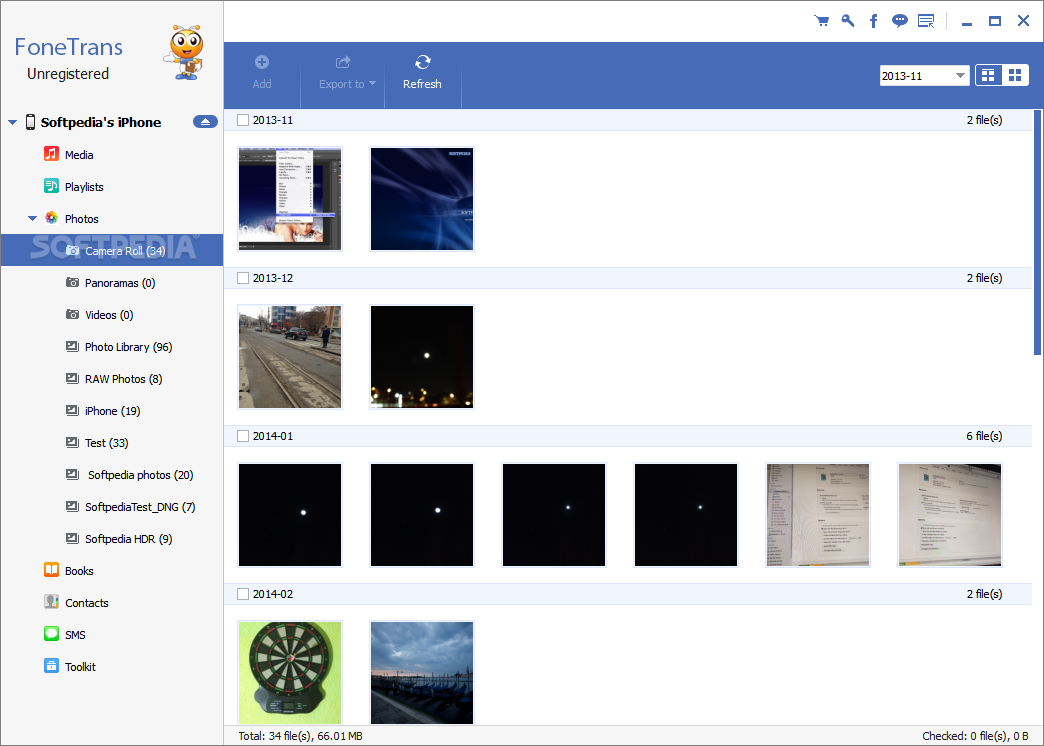
Task: Select the night moon photo in 2013-12
Action: (x=421, y=356)
